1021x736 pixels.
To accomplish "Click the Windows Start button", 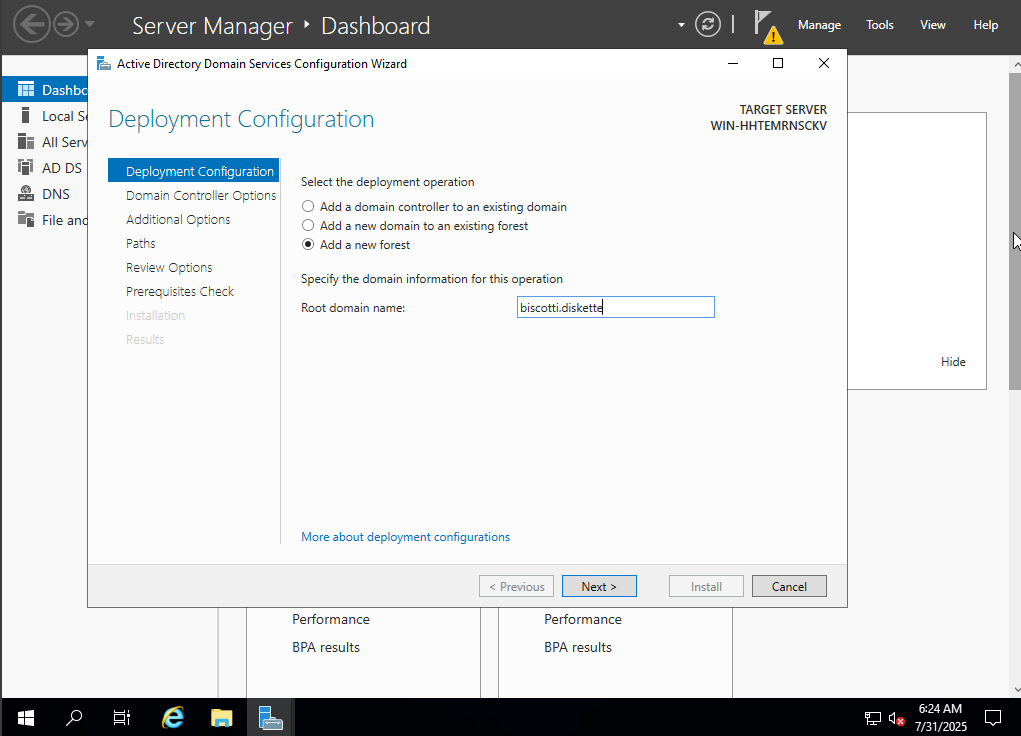I will 26,717.
